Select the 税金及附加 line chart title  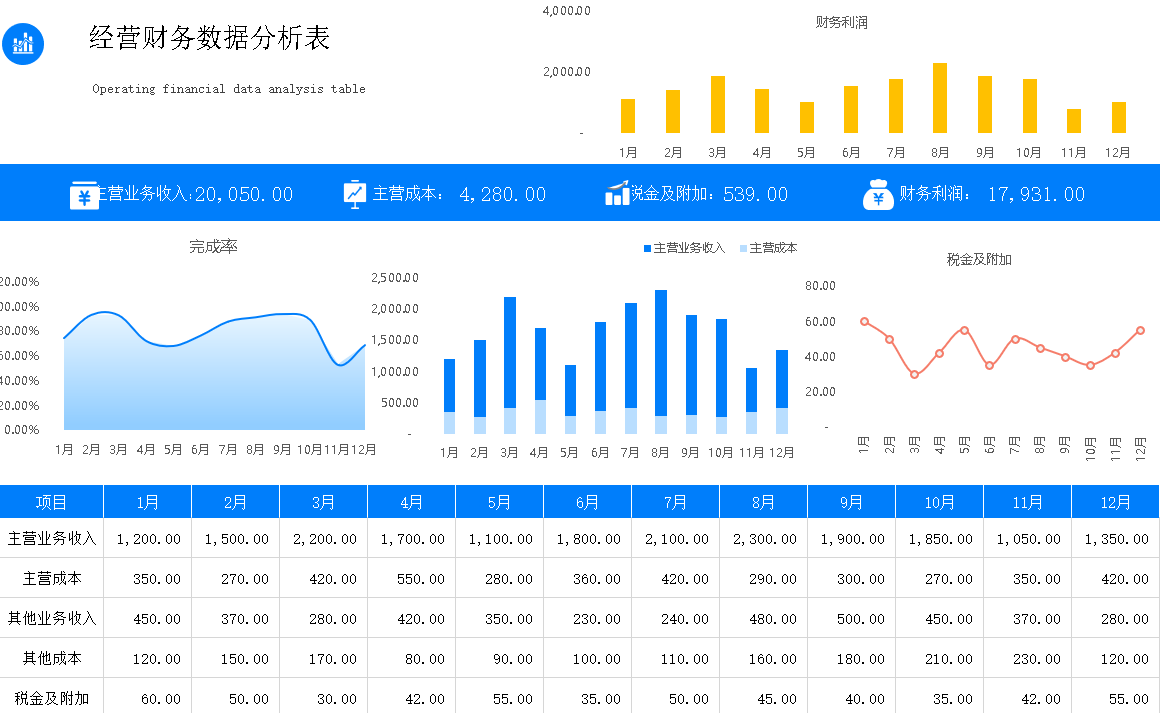[x=979, y=259]
